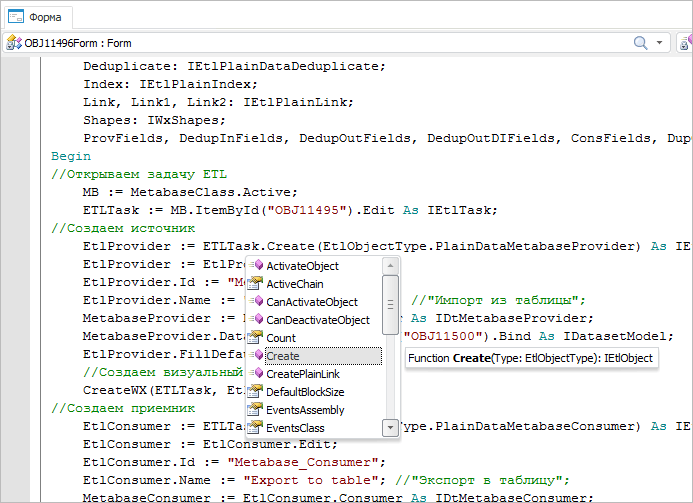Open the dropdown arrow next to search
Image resolution: width=693 pixels, height=503 pixels.
coord(661,43)
